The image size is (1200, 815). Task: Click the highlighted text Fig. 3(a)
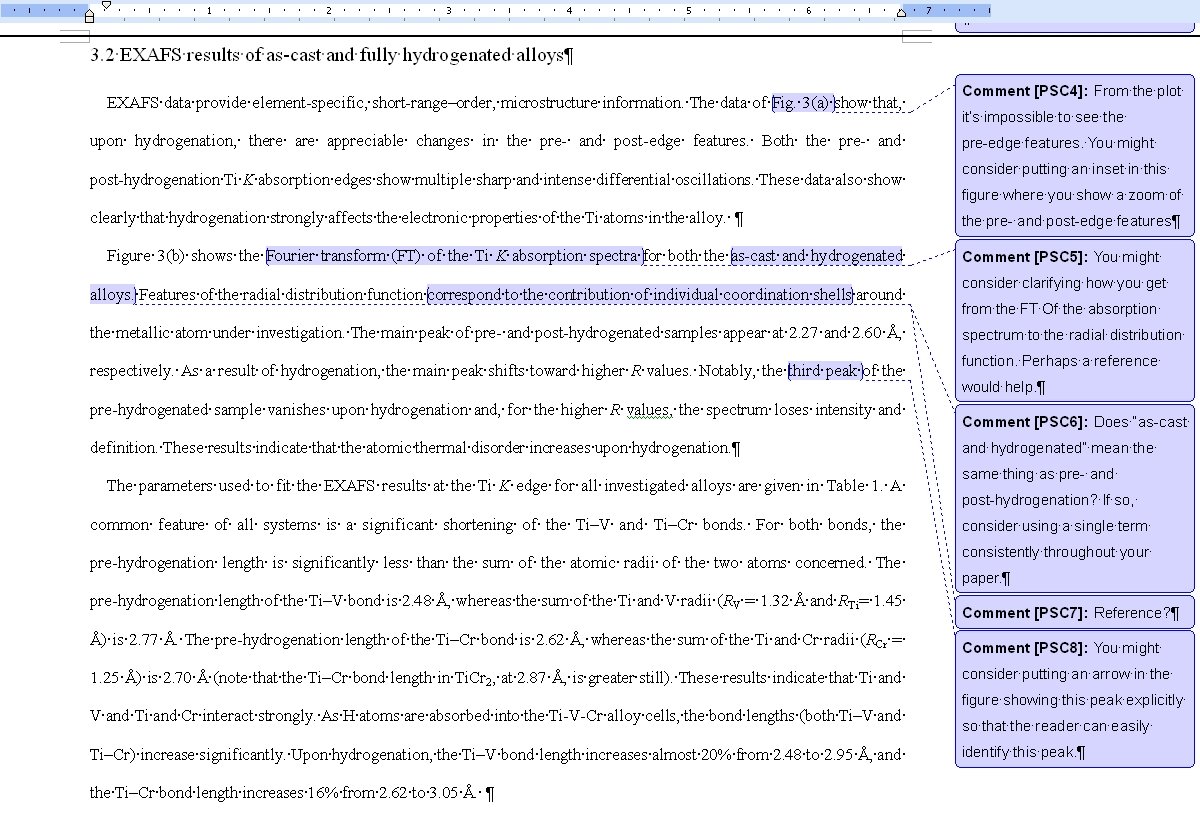[802, 102]
